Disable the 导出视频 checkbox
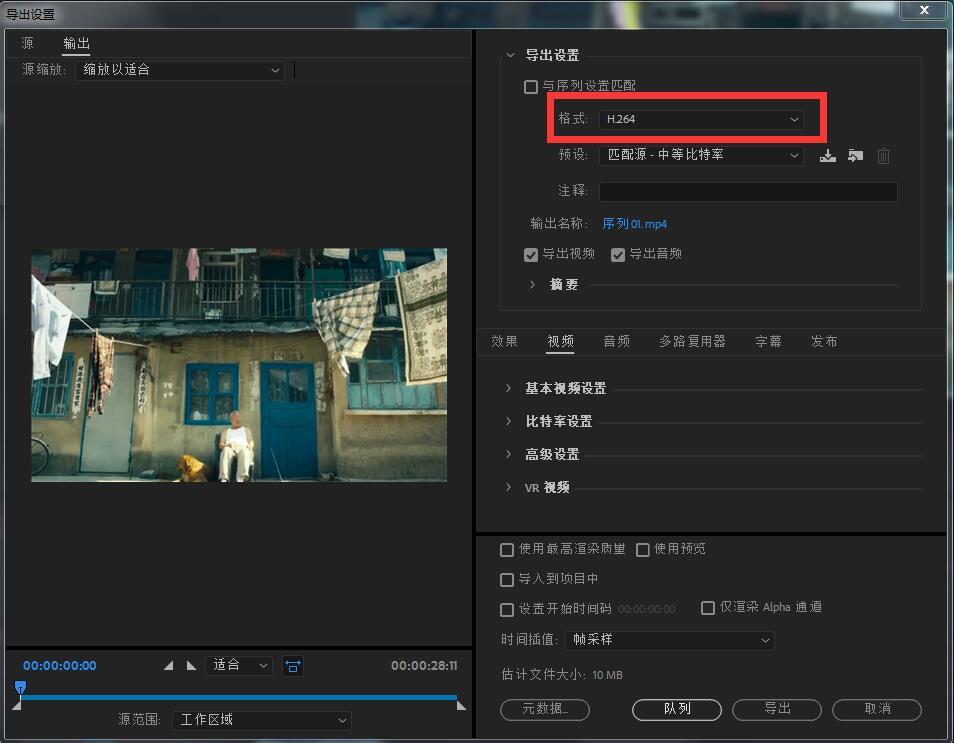This screenshot has width=954, height=743. [x=531, y=254]
